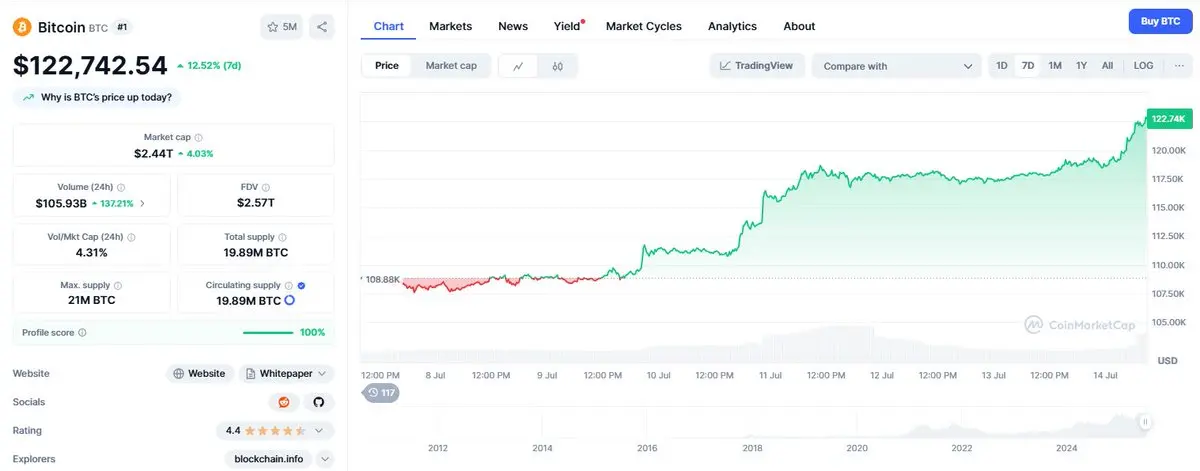Viewport: 1200px width, 471px height.
Task: Switch to the Markets tab
Action: tap(450, 26)
